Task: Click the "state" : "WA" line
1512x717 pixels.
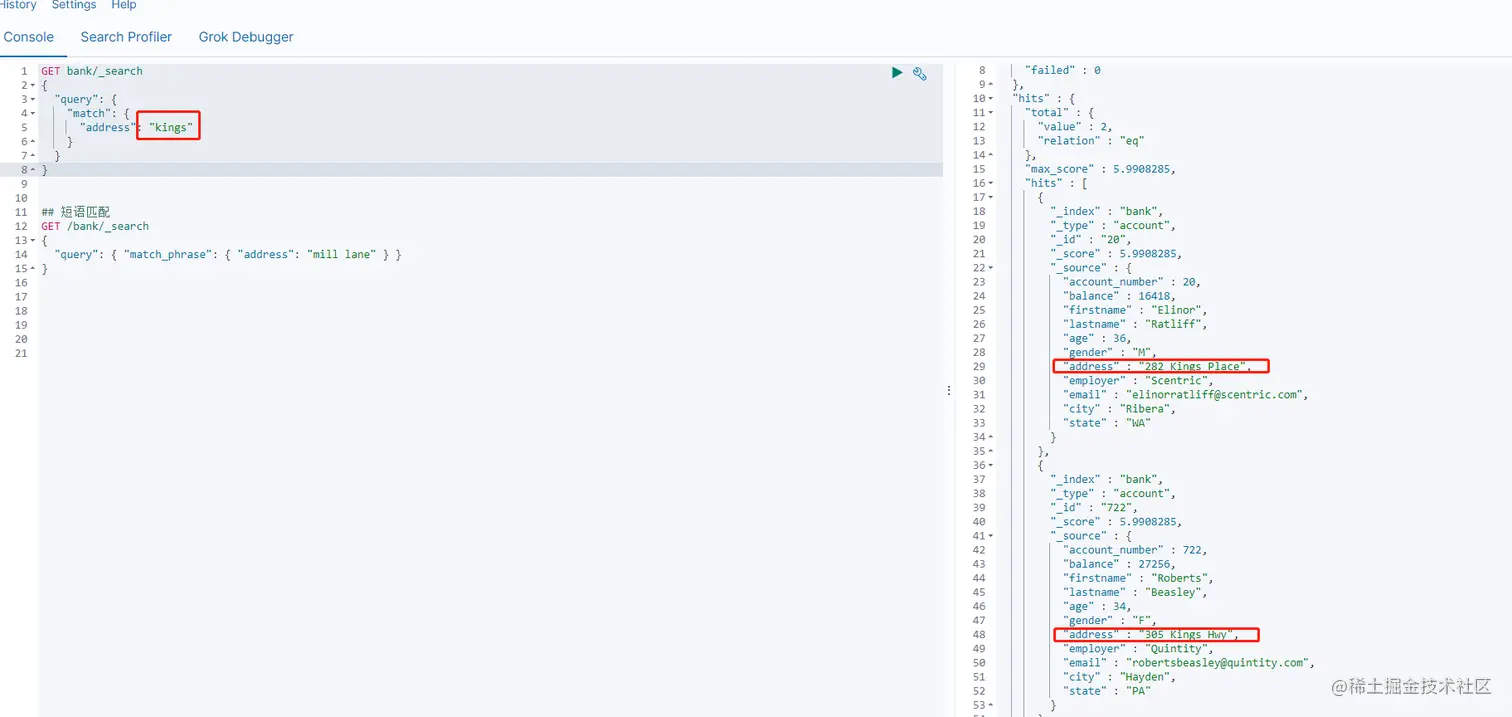Action: coord(1107,423)
